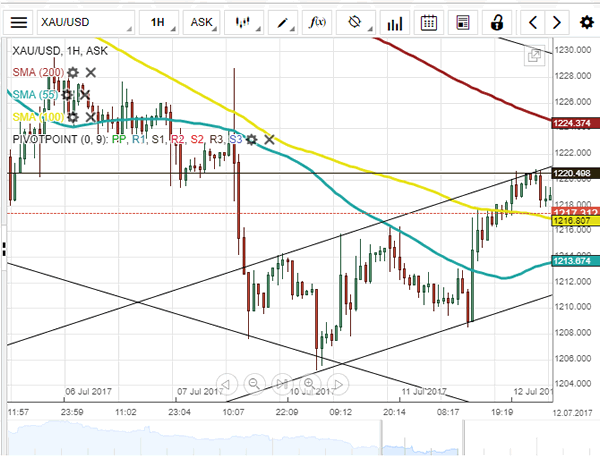This screenshot has width=600, height=459.
Task: Open the news panel icon
Action: 463,23
